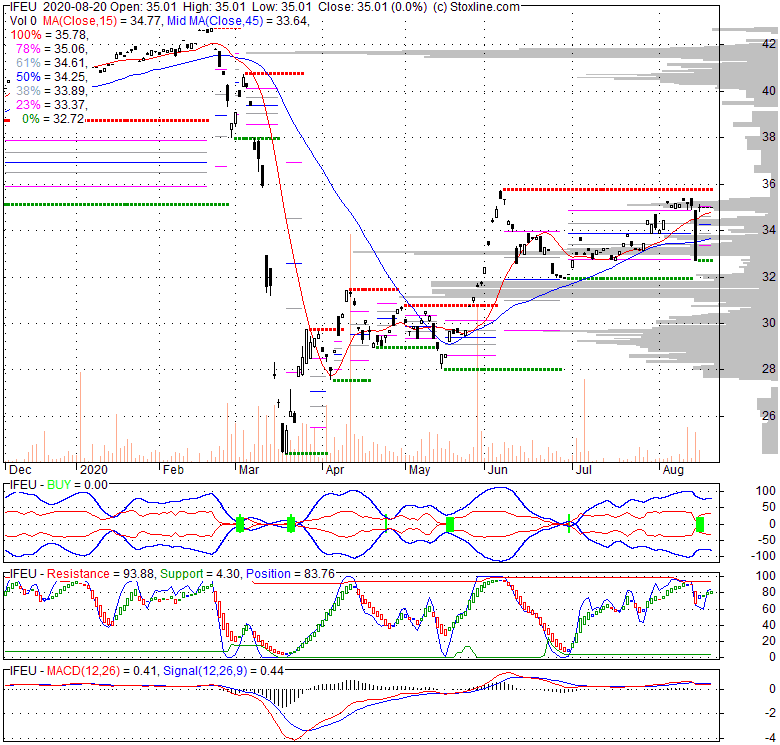Select the MA(Close,15) = 34.77 label

102,21
